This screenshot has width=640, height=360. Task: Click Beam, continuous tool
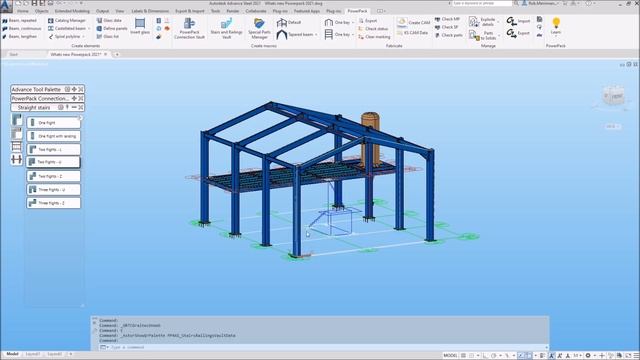coord(22,29)
